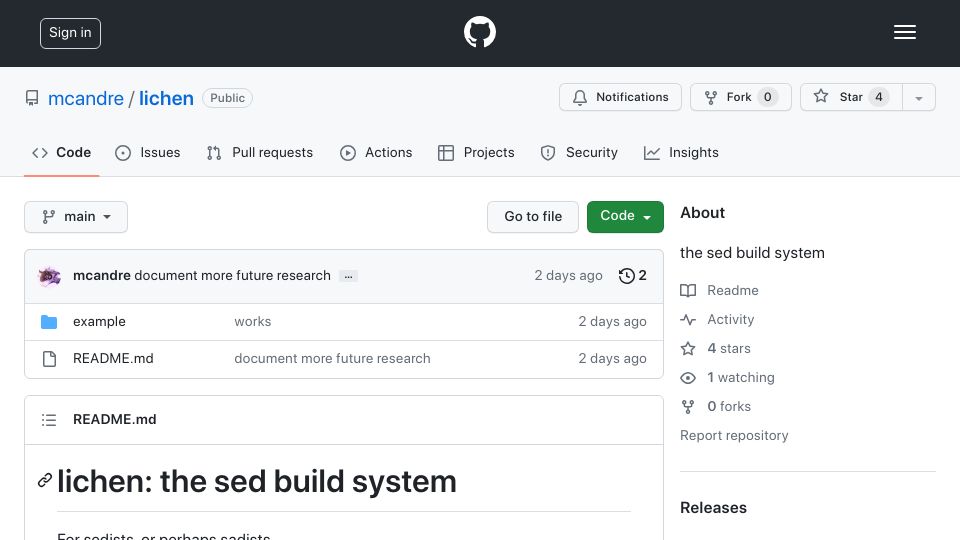Click the Readme link in About
Viewport: 960px width, 540px height.
coord(733,290)
